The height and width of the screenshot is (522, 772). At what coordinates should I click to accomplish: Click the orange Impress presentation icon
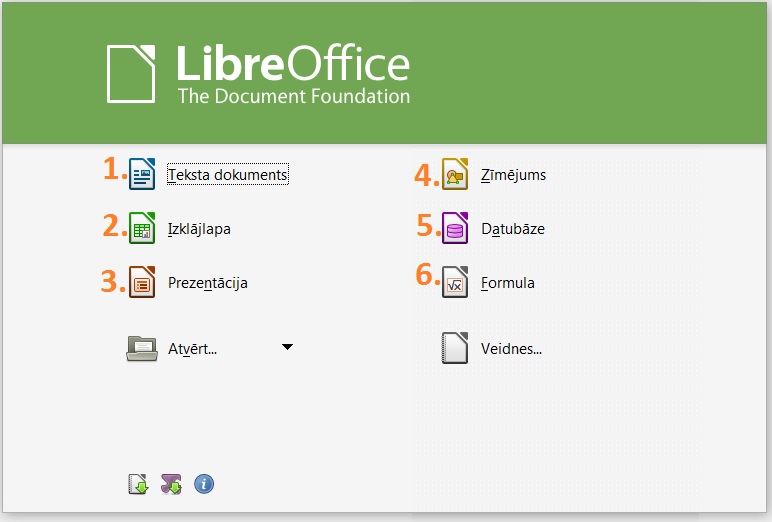[143, 282]
